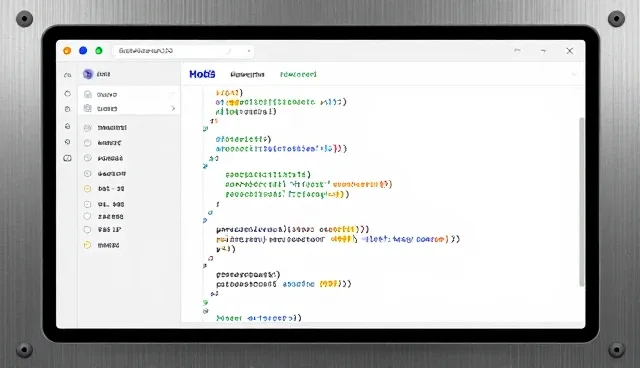640x368 pixels.
Task: Click the slash-shaped edit icon in the address field
Action: [x=229, y=51]
